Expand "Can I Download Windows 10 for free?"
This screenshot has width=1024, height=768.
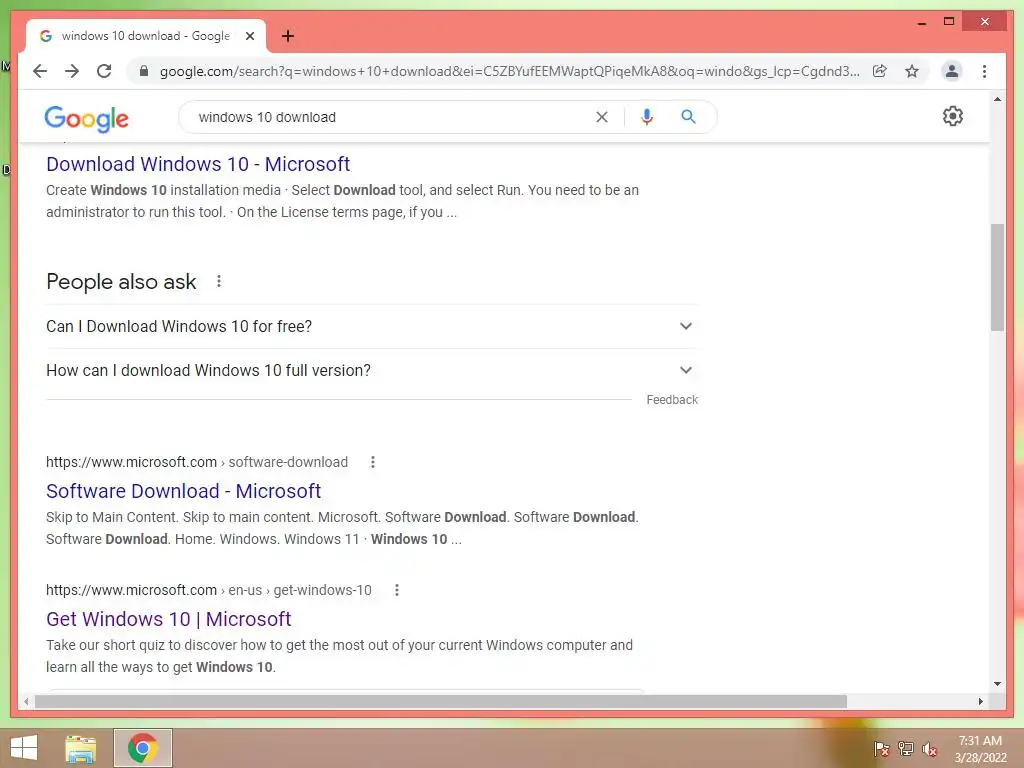372,326
